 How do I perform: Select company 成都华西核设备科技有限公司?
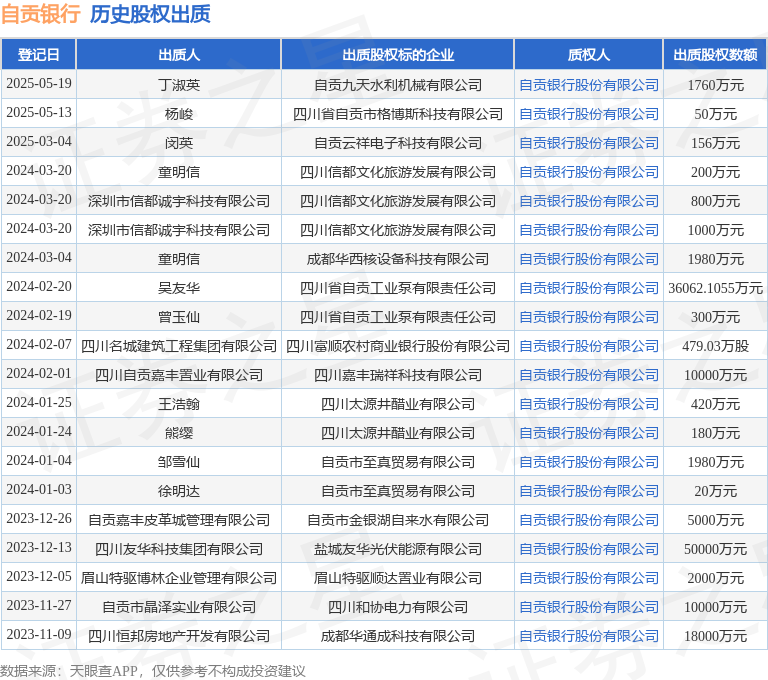[398, 259]
